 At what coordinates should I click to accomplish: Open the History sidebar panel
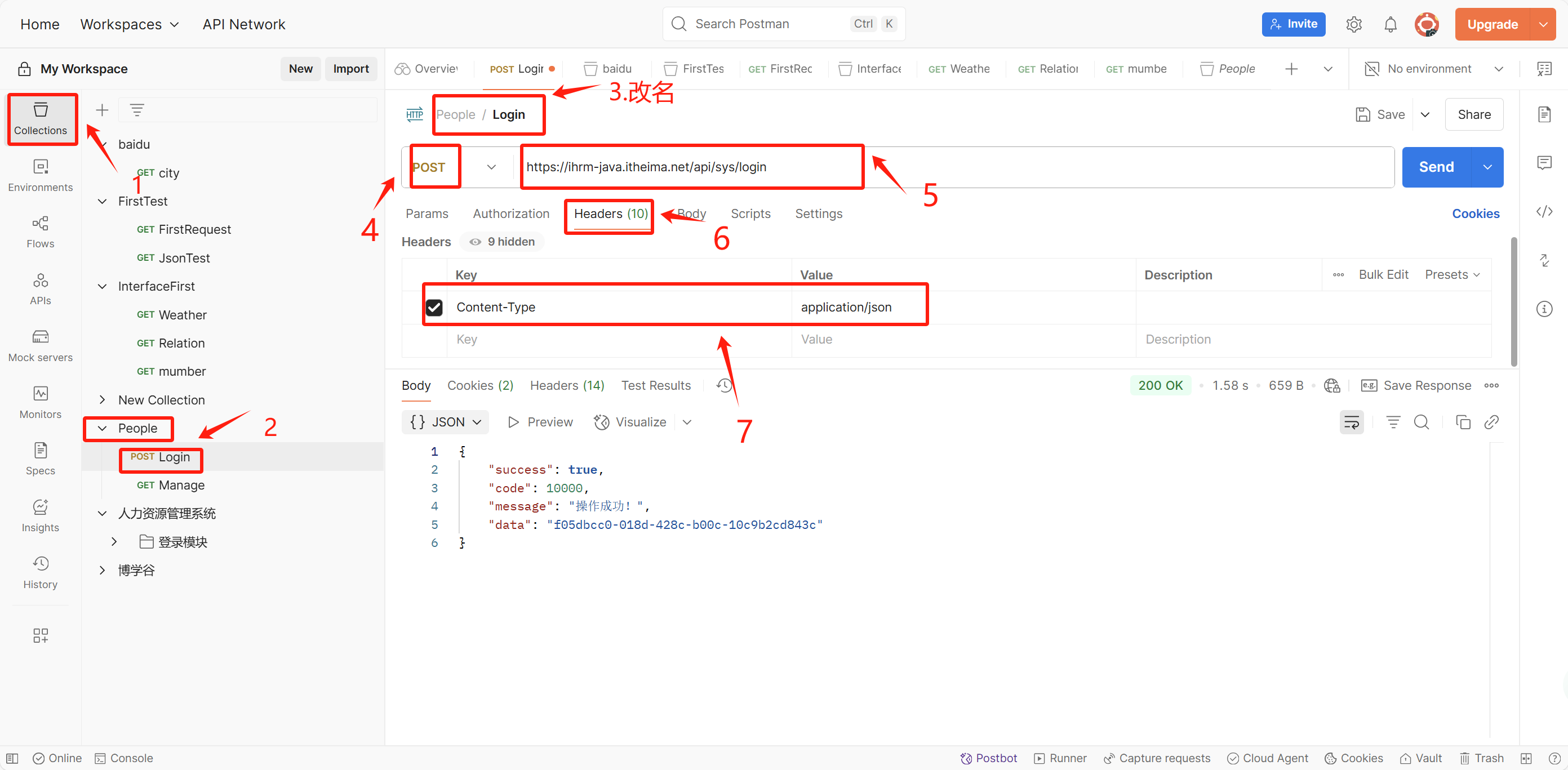pos(40,572)
